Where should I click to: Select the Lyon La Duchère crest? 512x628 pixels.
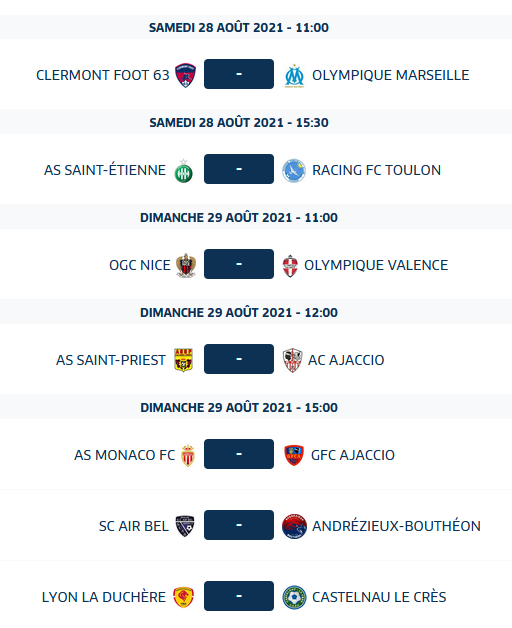183,597
